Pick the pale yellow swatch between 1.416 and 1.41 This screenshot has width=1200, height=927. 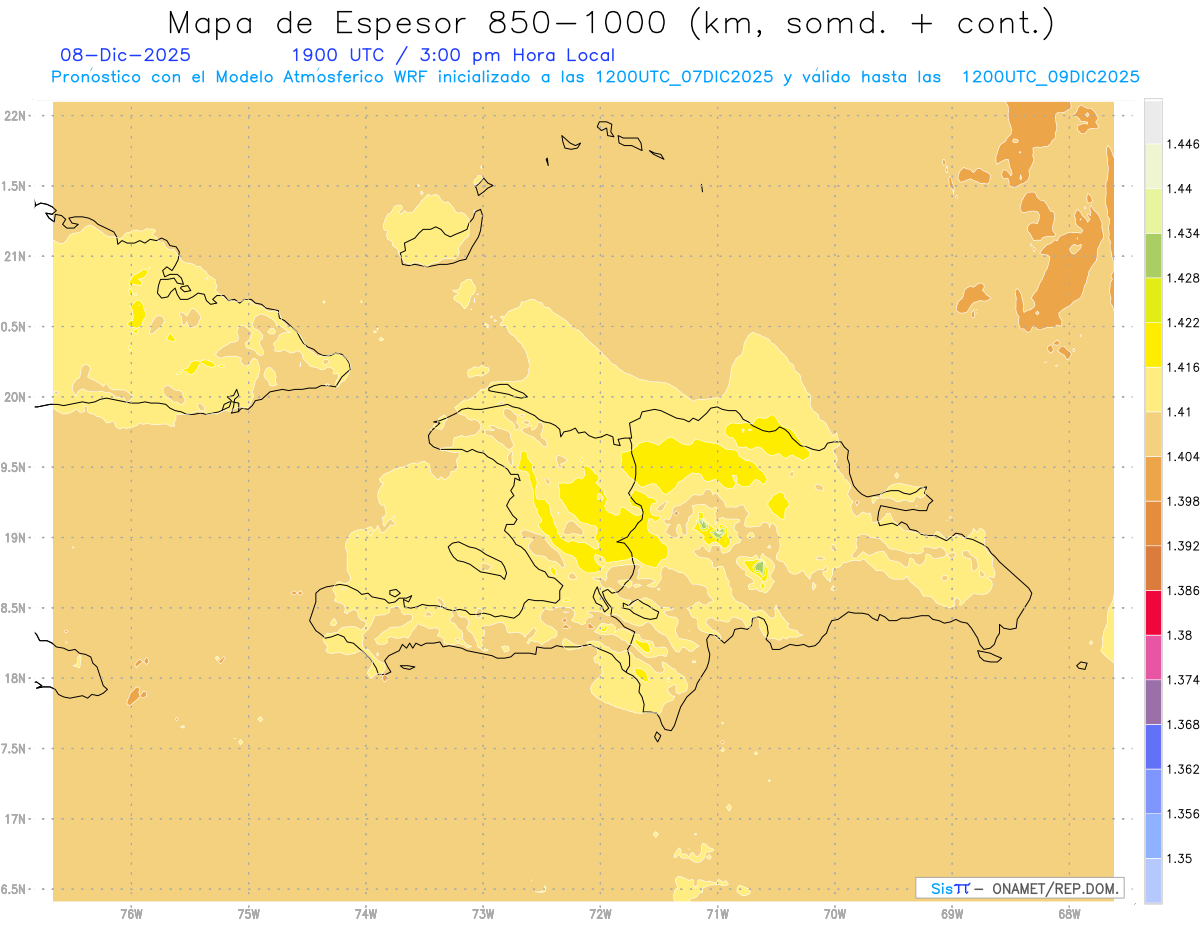tap(1153, 389)
